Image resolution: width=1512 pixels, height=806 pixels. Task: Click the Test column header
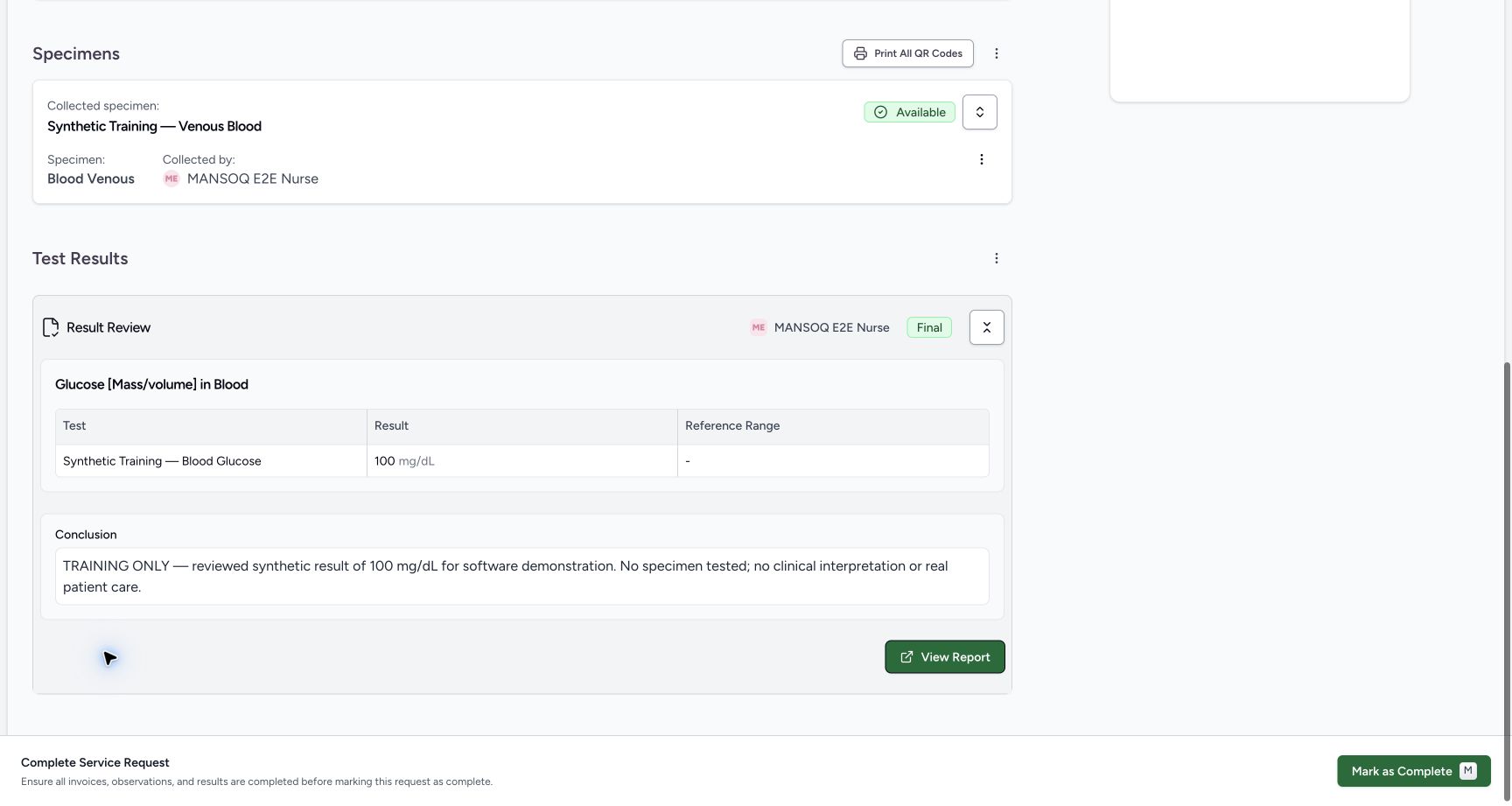[x=211, y=426]
